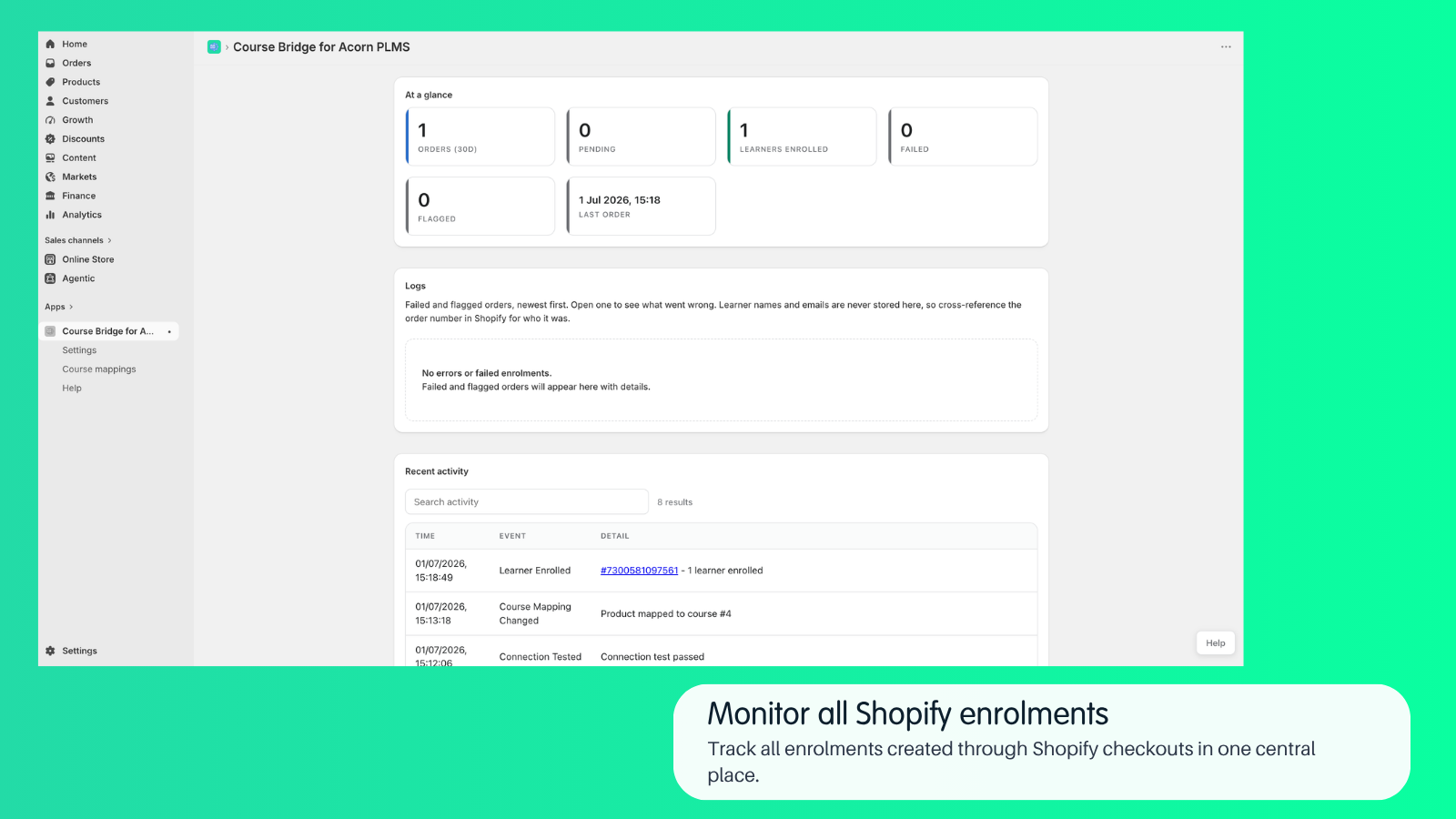Click the Course Bridge app icon in sidebar
This screenshot has width=1456, height=819.
(x=50, y=331)
